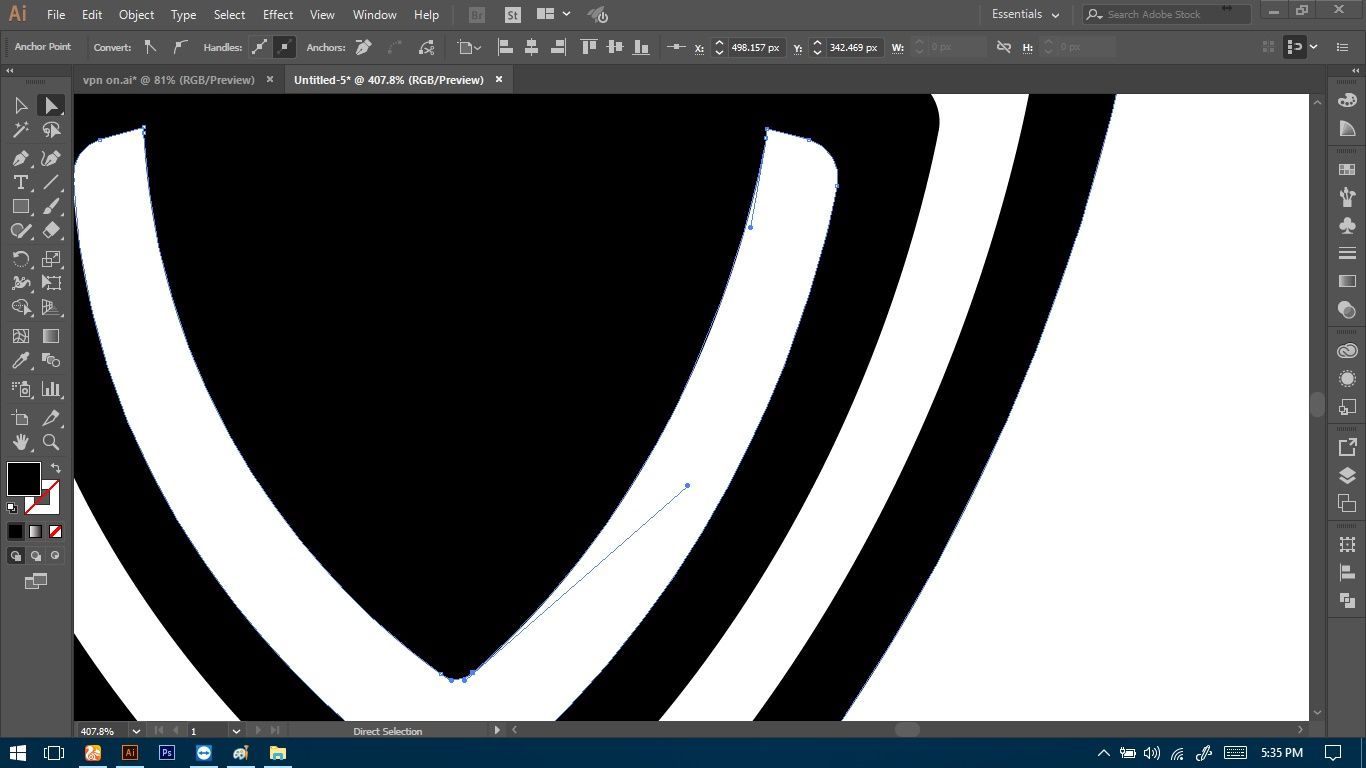Viewport: 1366px width, 768px height.
Task: Enable Draw Normal mode
Action: (16, 556)
